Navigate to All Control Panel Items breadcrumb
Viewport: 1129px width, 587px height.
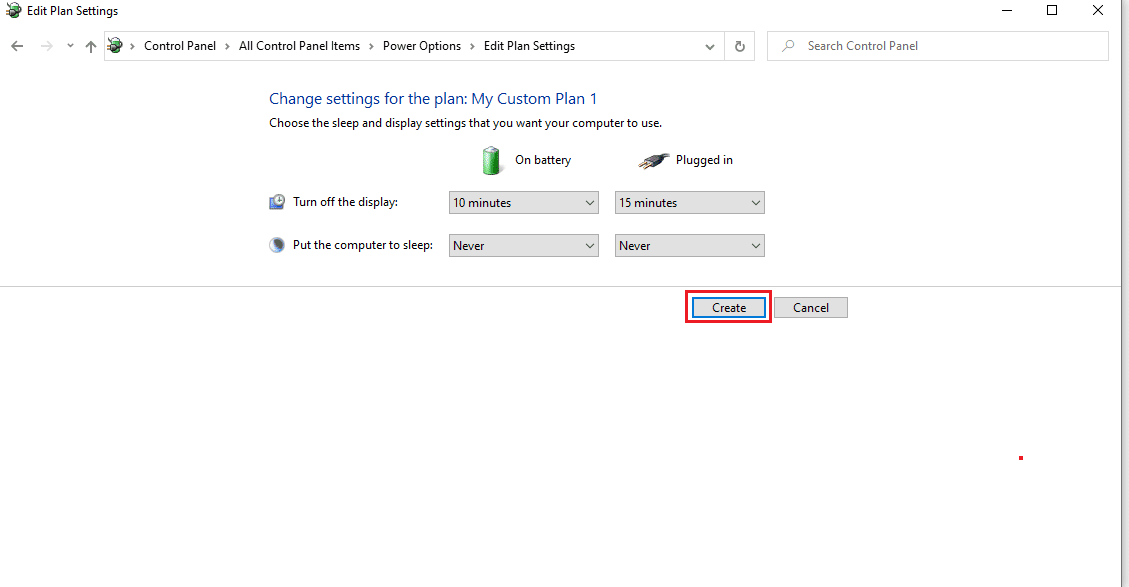(x=300, y=46)
